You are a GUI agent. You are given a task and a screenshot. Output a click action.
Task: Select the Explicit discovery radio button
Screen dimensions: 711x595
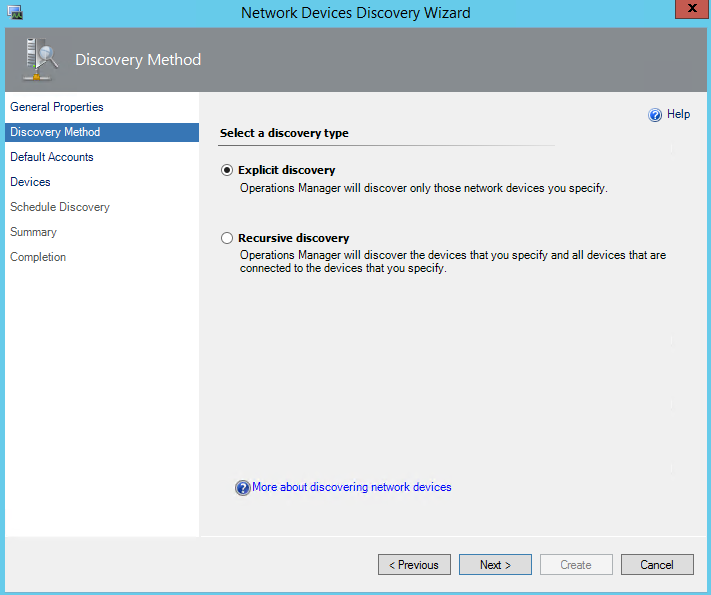(x=227, y=170)
